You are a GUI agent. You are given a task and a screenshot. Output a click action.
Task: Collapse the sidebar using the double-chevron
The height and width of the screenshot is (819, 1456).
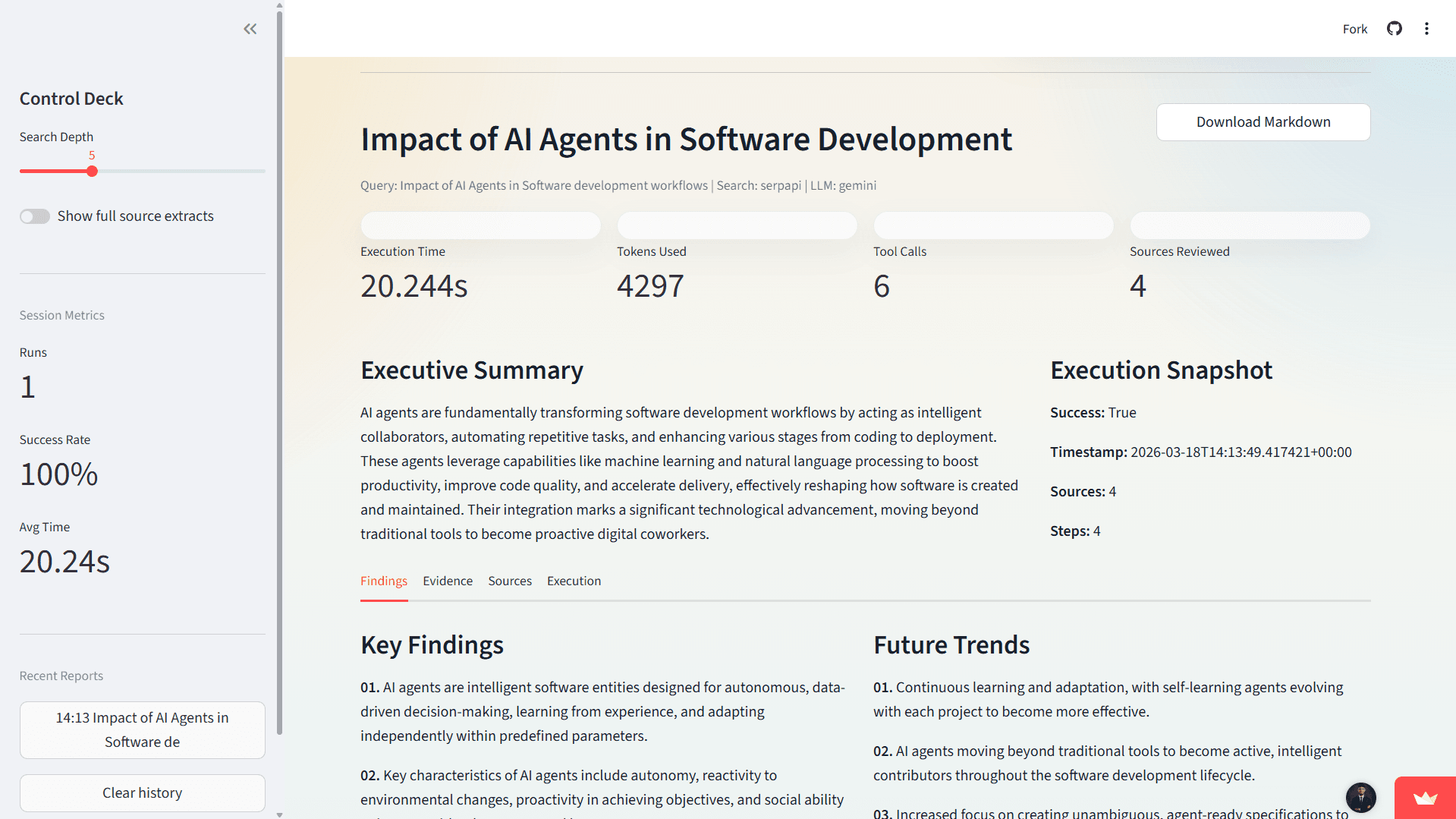point(250,28)
